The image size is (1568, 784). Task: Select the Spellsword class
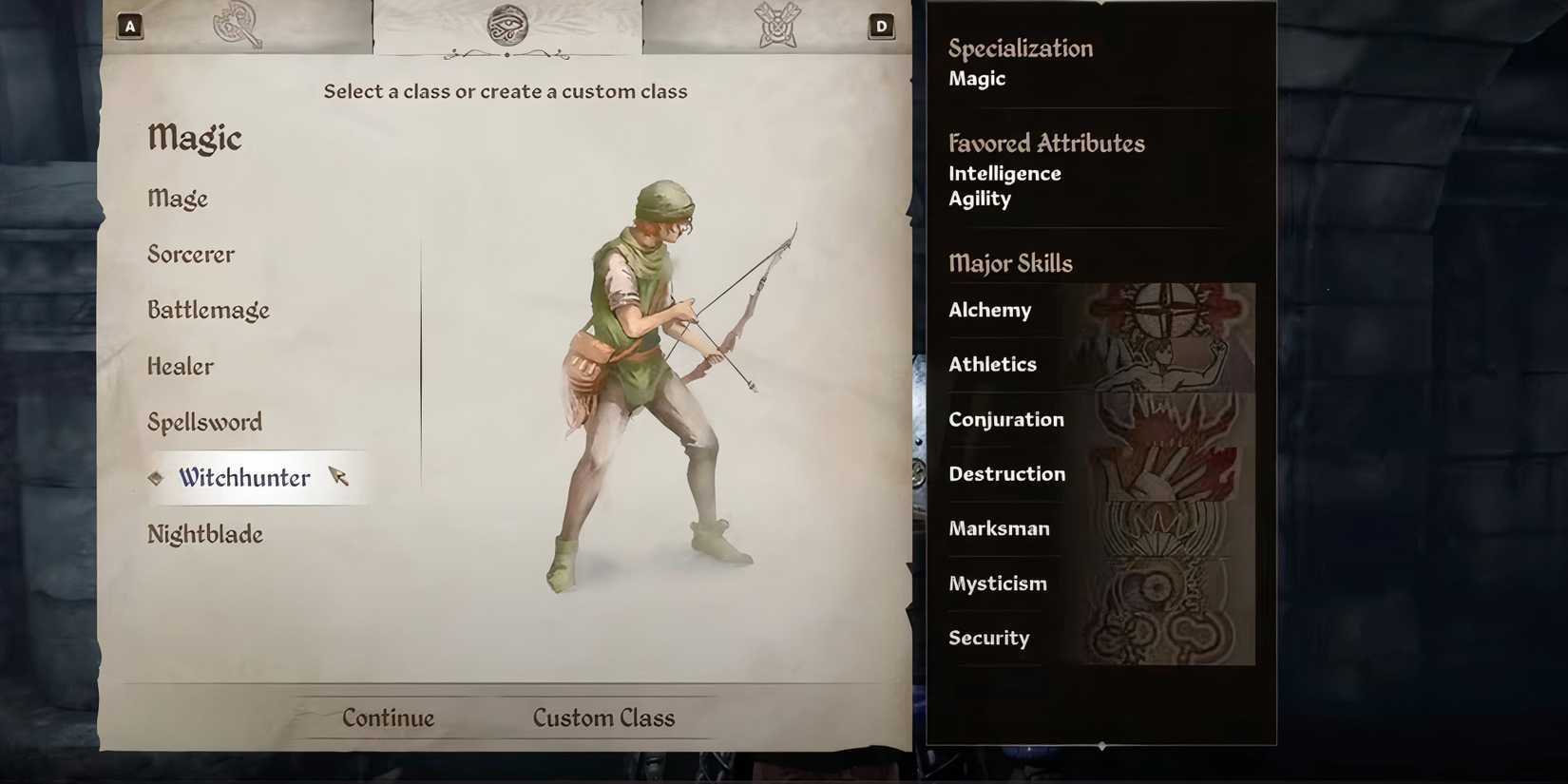[204, 422]
